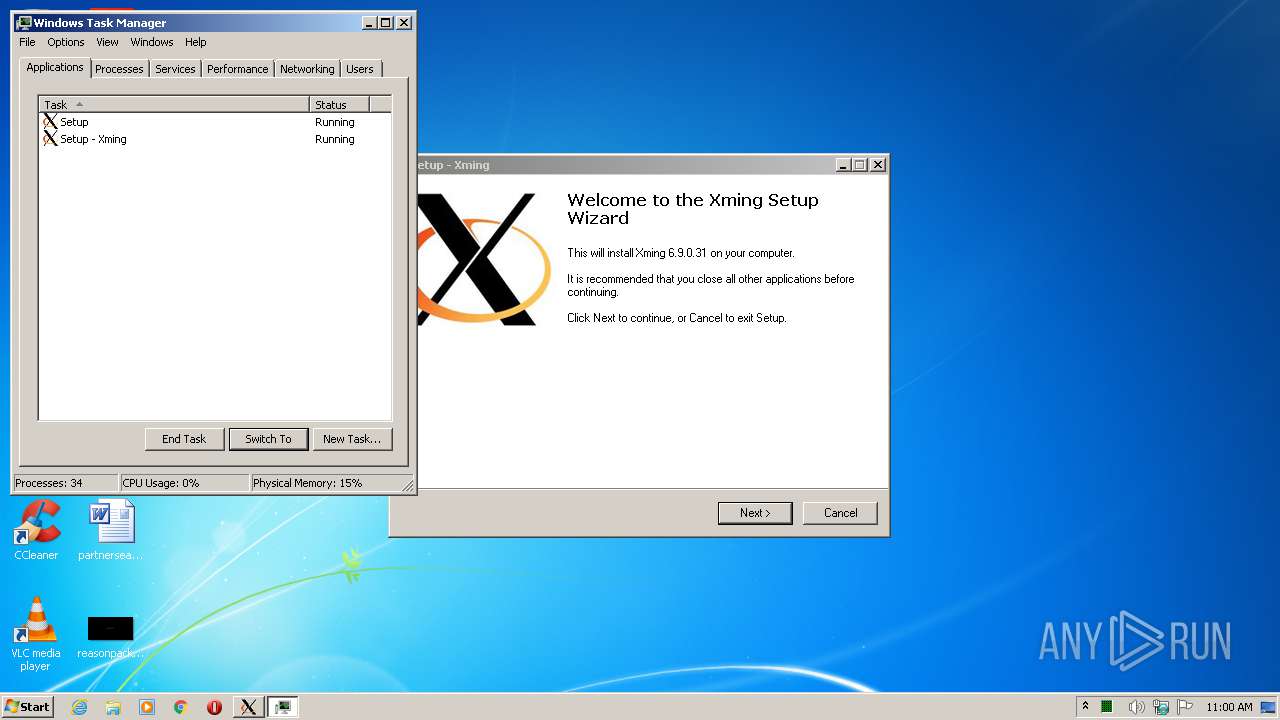Click the Xming X logo image in wizard
Screen dimensions: 1280x720
click(483, 259)
